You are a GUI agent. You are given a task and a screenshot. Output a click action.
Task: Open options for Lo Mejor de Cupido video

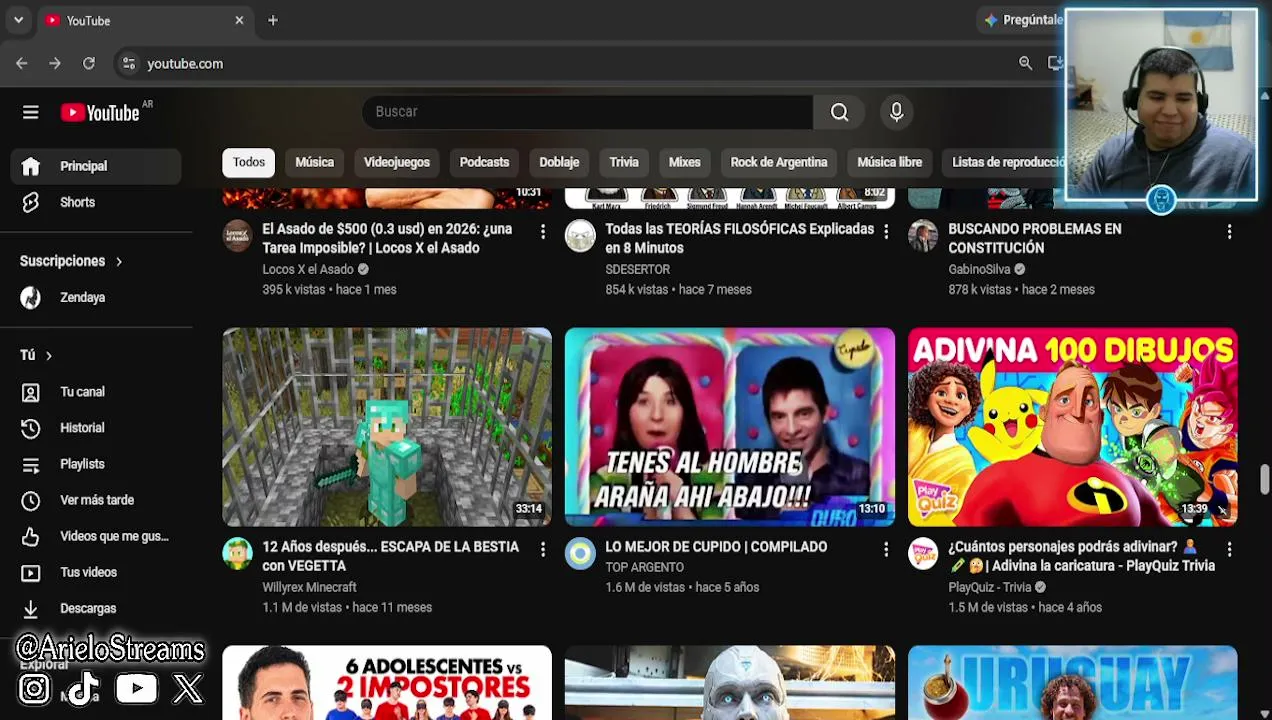(x=886, y=550)
